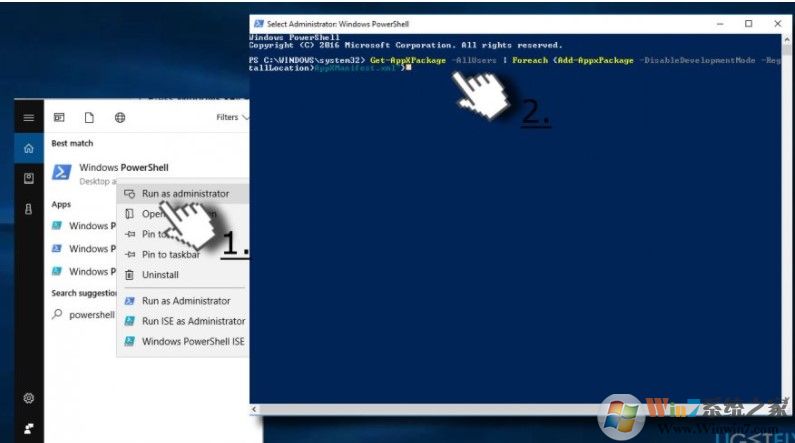Select Run as Administrator with PowerShell icon
795x443 pixels.
185,300
